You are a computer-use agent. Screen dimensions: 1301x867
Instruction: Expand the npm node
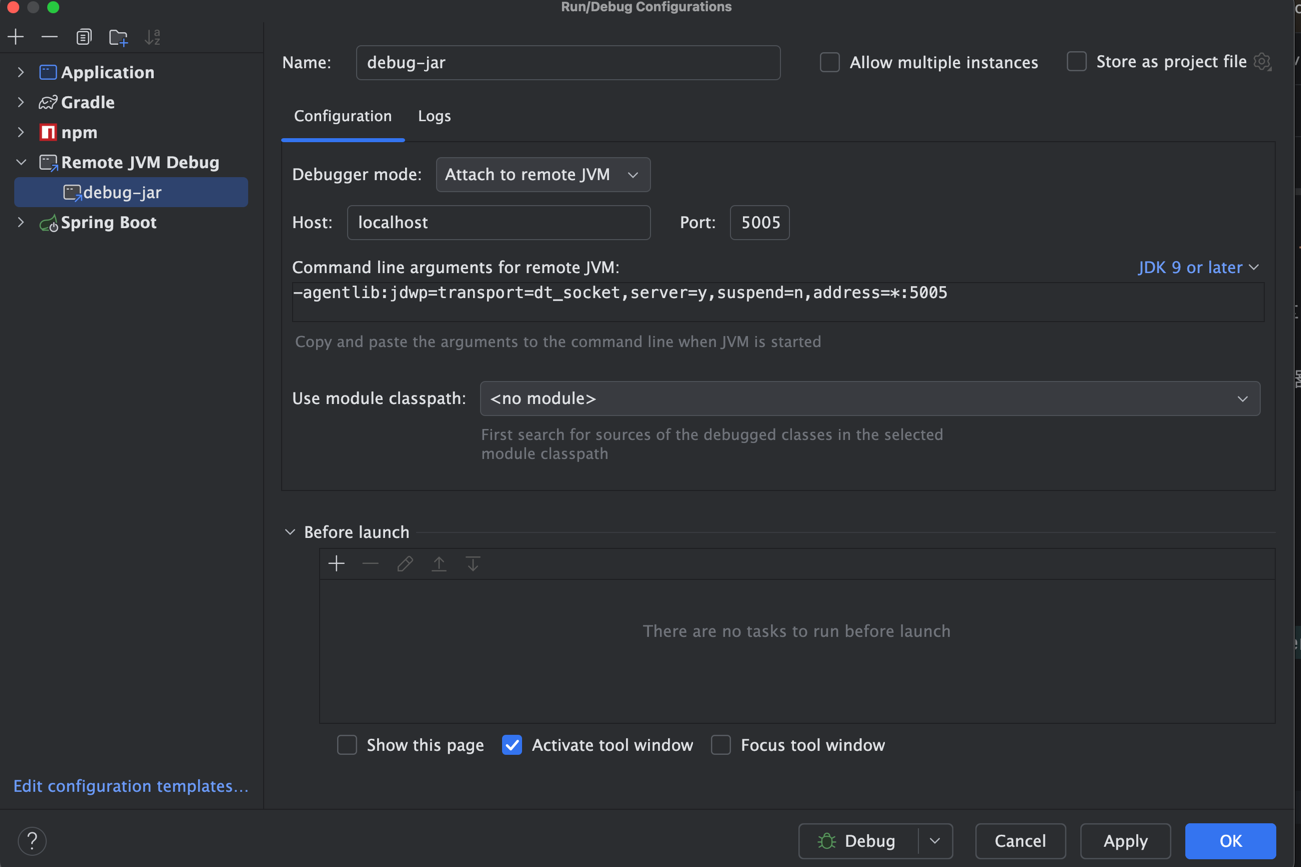pos(21,132)
